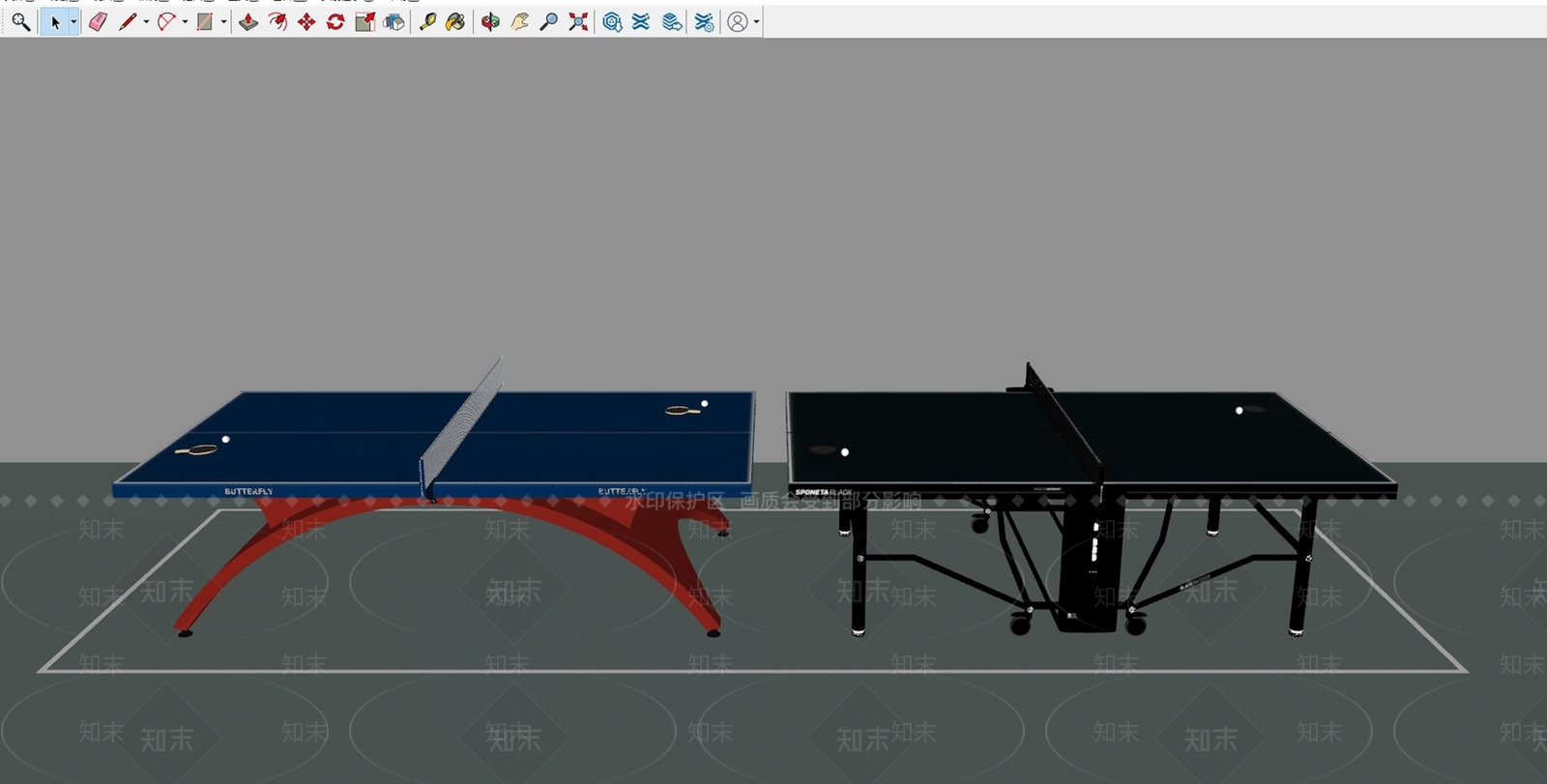Open the Extension Warehouse icon
Image resolution: width=1547 pixels, height=784 pixels.
(x=641, y=21)
